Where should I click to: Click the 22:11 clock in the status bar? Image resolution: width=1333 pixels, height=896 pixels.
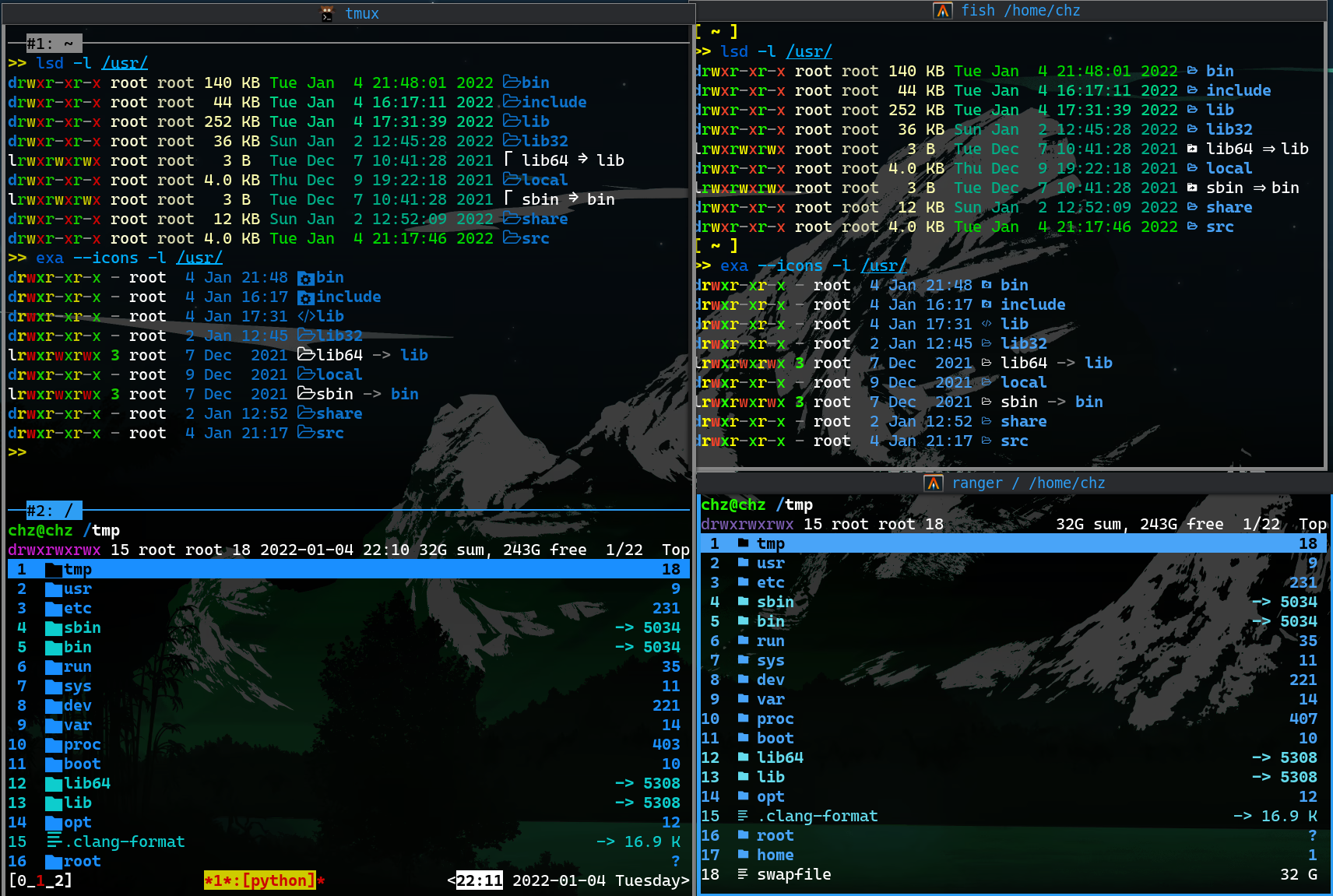(477, 880)
